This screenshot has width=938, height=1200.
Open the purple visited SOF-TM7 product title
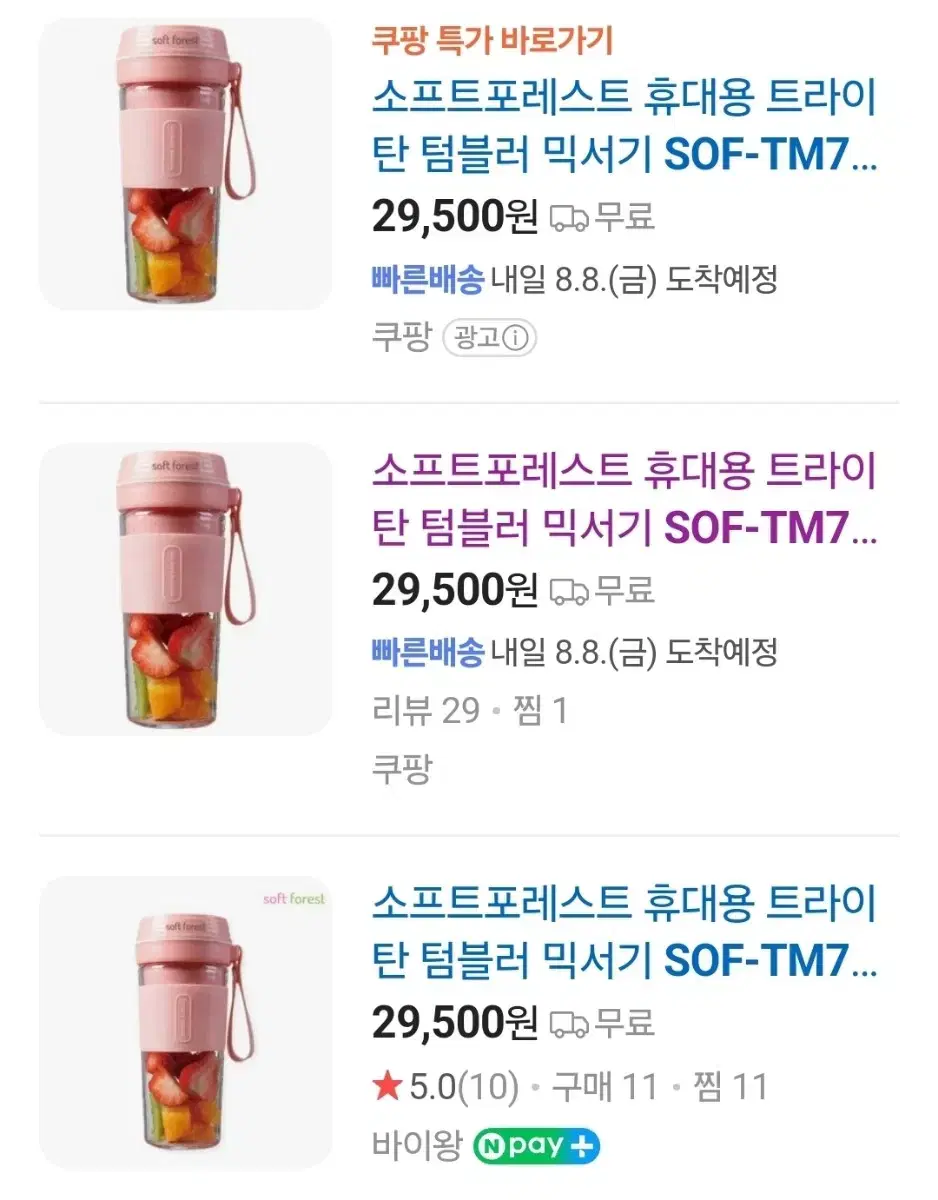(x=624, y=498)
